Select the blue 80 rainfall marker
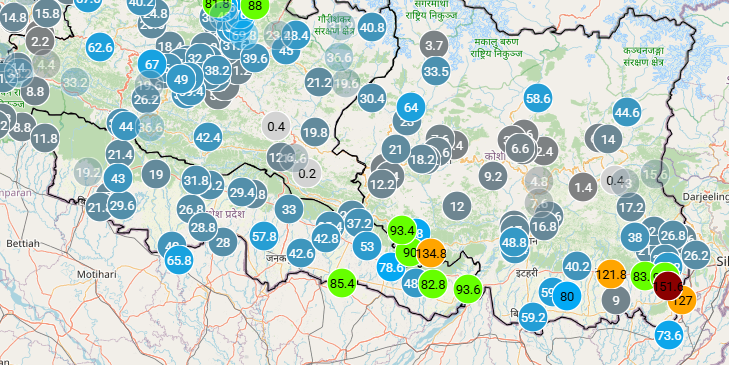Screen dimensions: 729x365 (567, 296)
